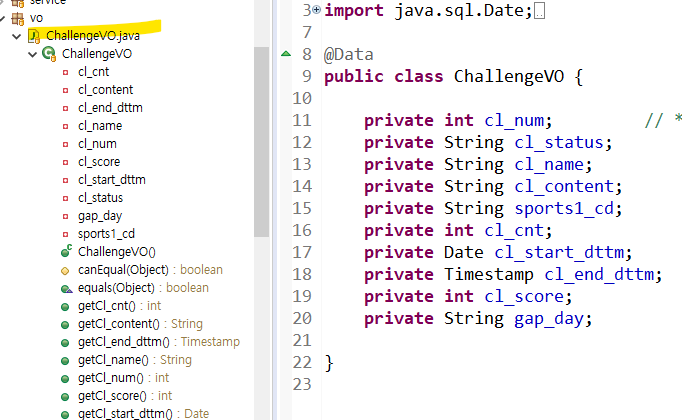Select getCl_cnt() : int method
Screen dimensions: 682x420
pyautogui.click(x=119, y=306)
